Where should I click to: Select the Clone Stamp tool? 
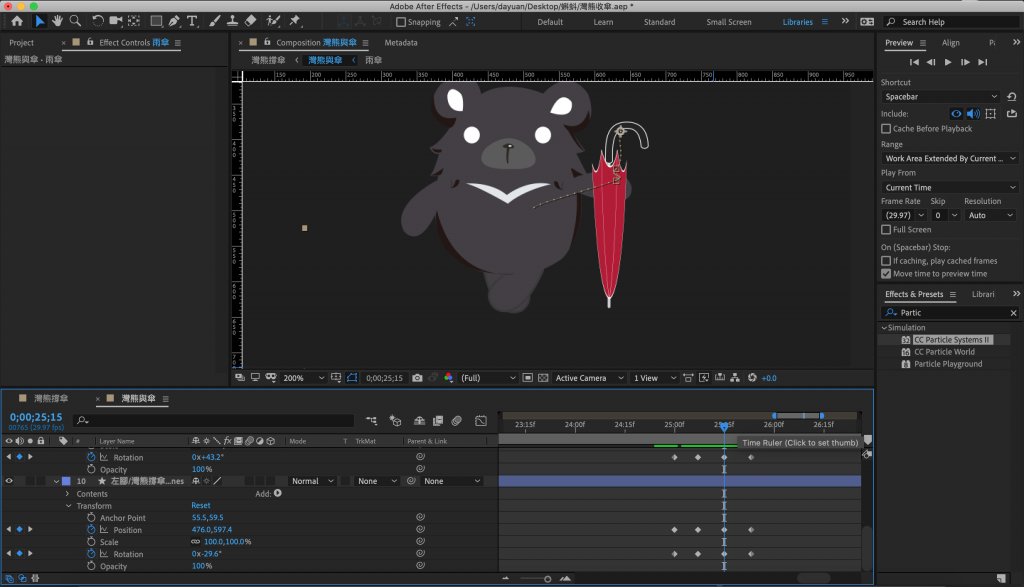[x=231, y=21]
